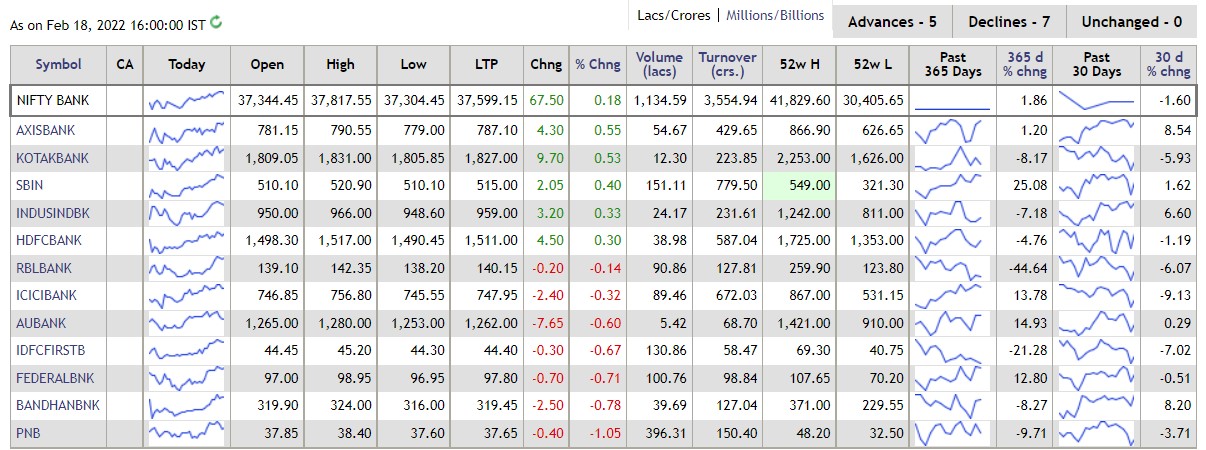This screenshot has width=1206, height=450.
Task: Select SBIN highlighted 52w high 549.00
Action: pyautogui.click(x=810, y=185)
